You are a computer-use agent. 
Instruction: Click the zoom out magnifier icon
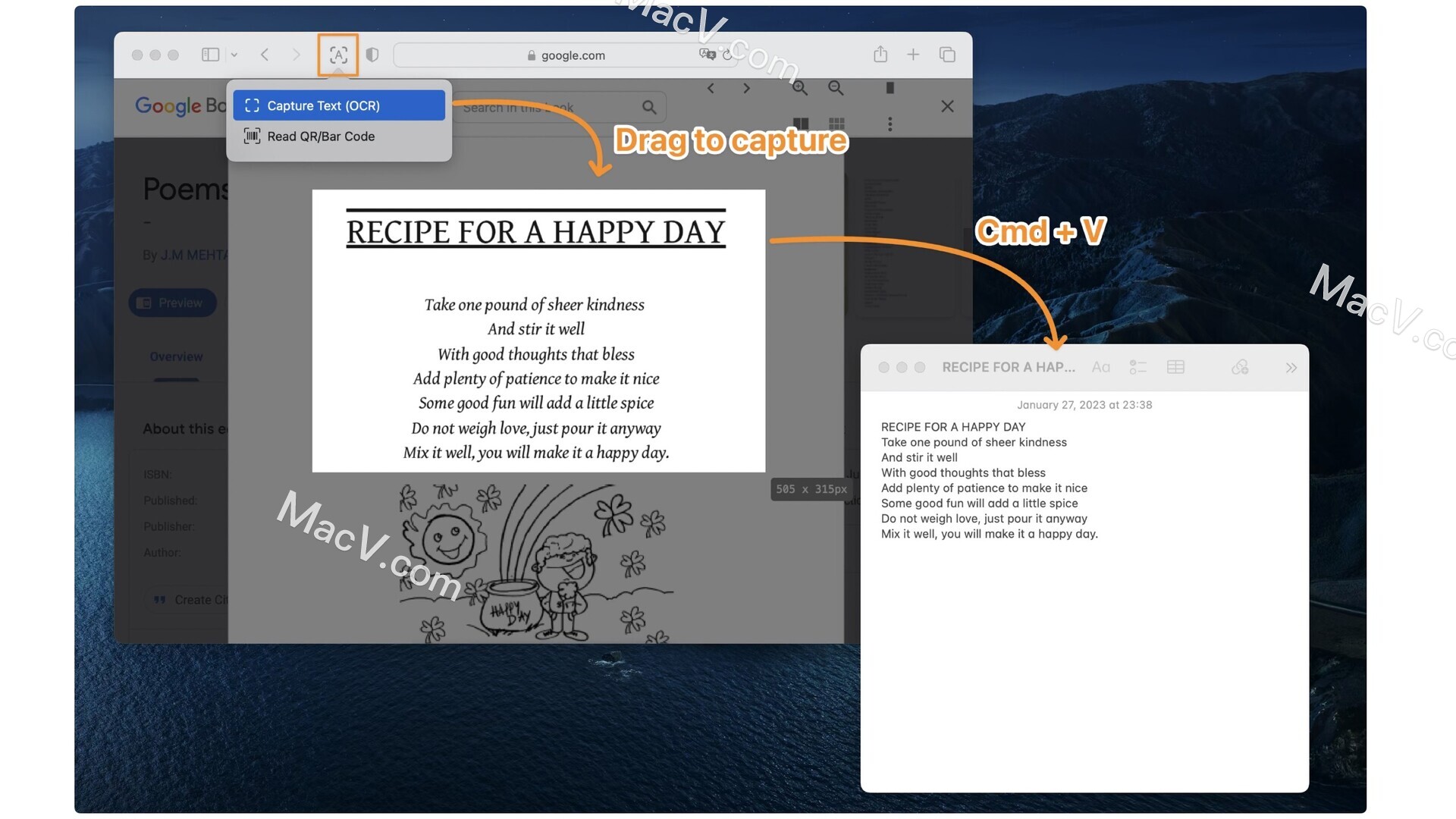pos(835,87)
